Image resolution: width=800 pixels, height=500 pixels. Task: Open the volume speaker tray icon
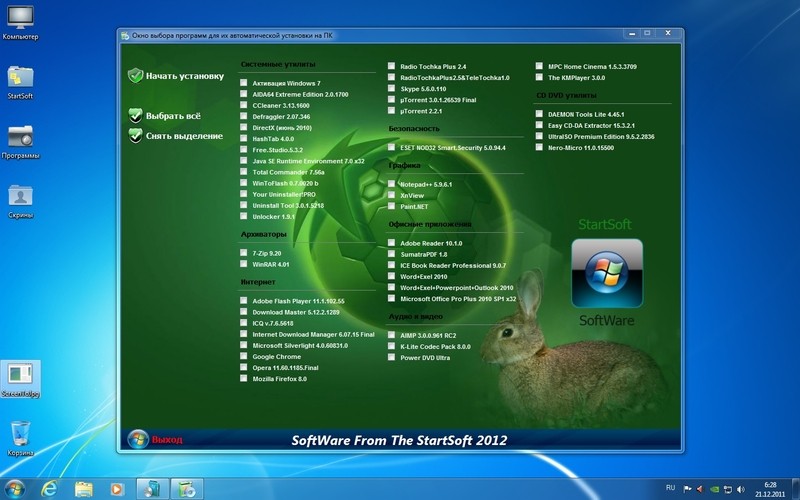(x=740, y=489)
